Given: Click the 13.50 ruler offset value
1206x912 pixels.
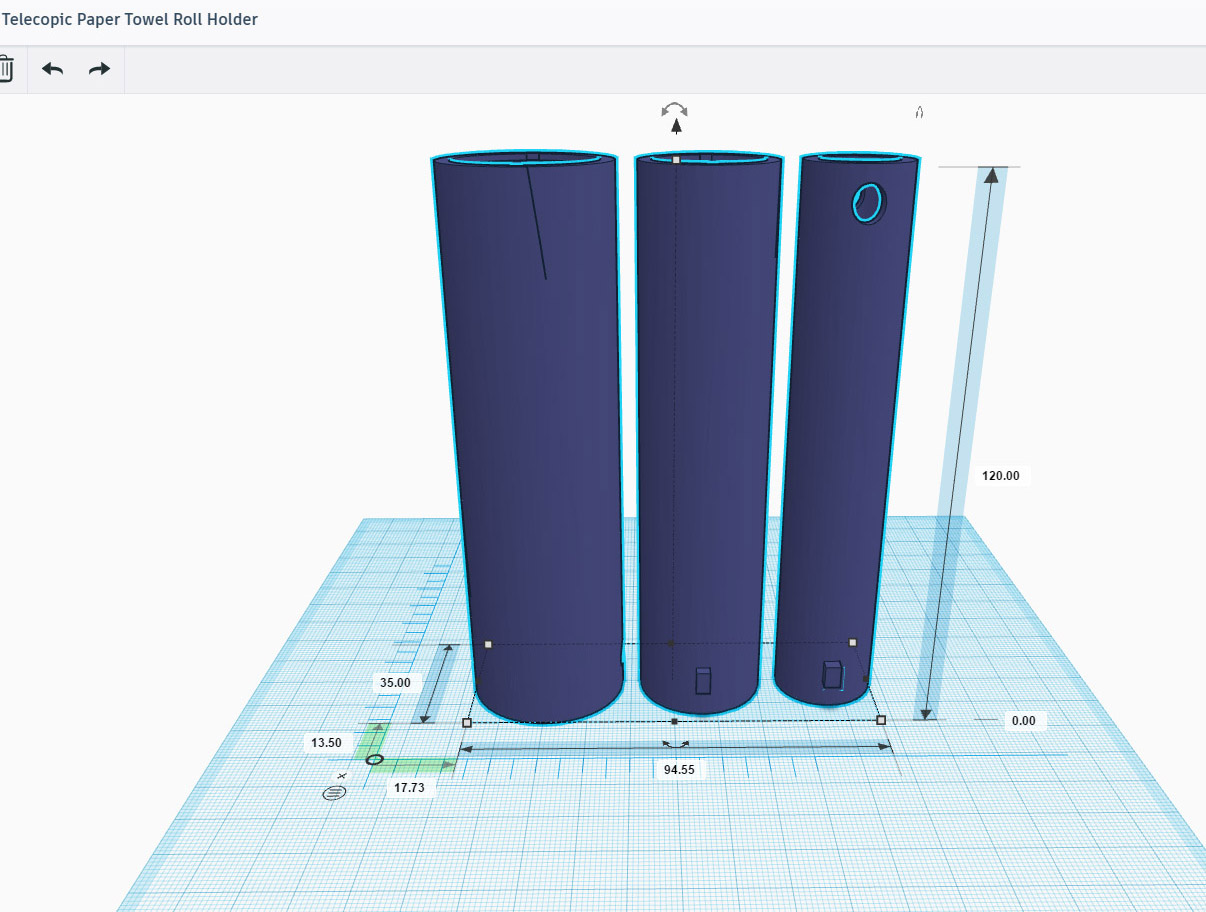Looking at the screenshot, I should (x=326, y=743).
